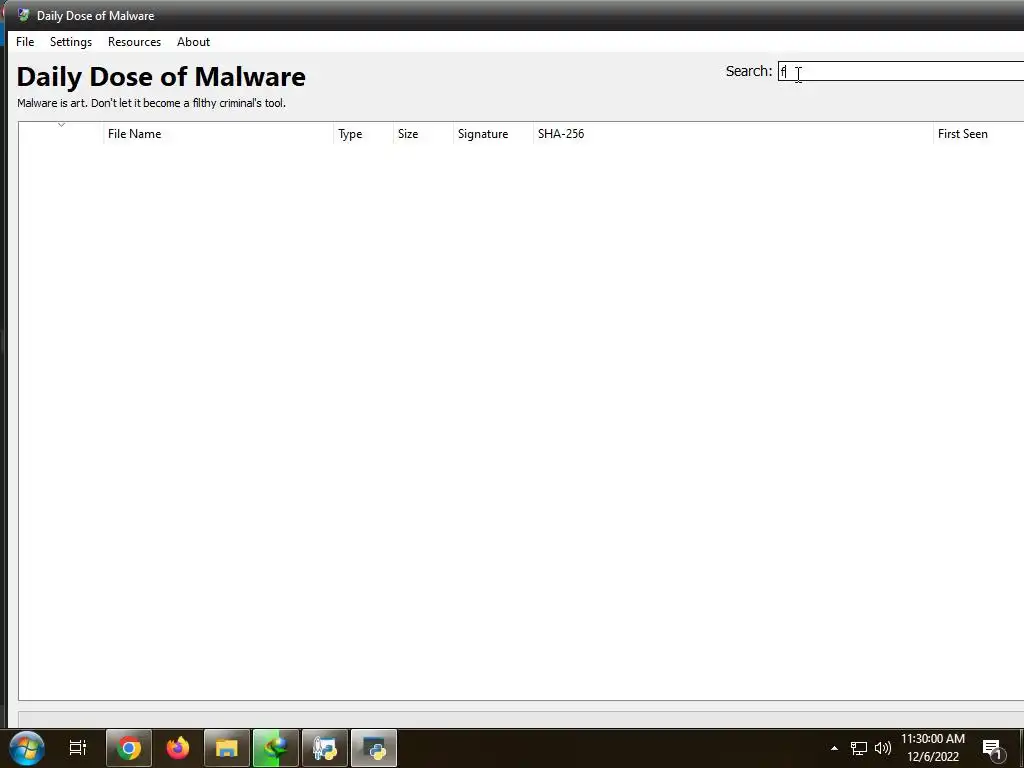Click the Daily Dose of Malware title icon

(x=24, y=15)
